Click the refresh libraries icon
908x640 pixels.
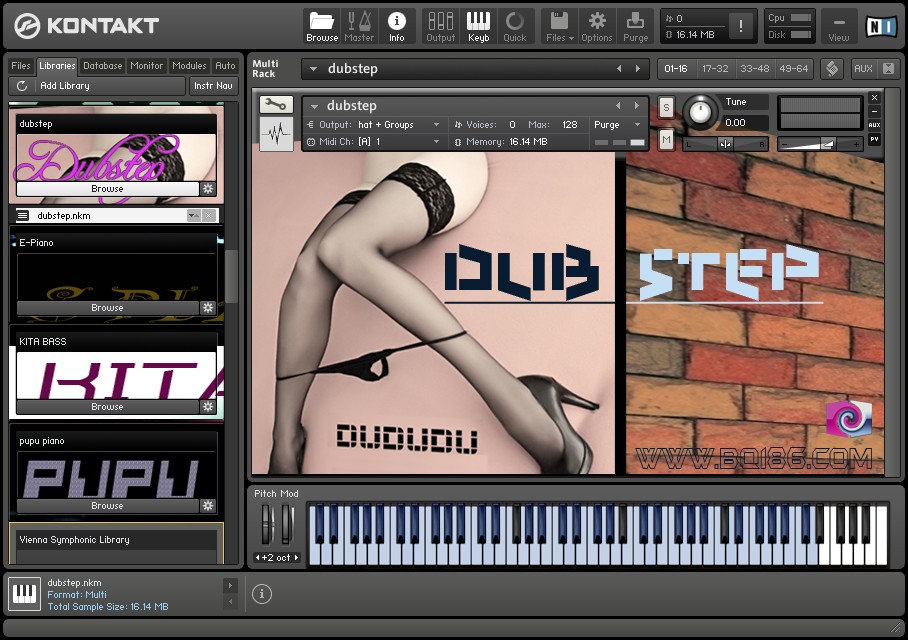tap(22, 86)
